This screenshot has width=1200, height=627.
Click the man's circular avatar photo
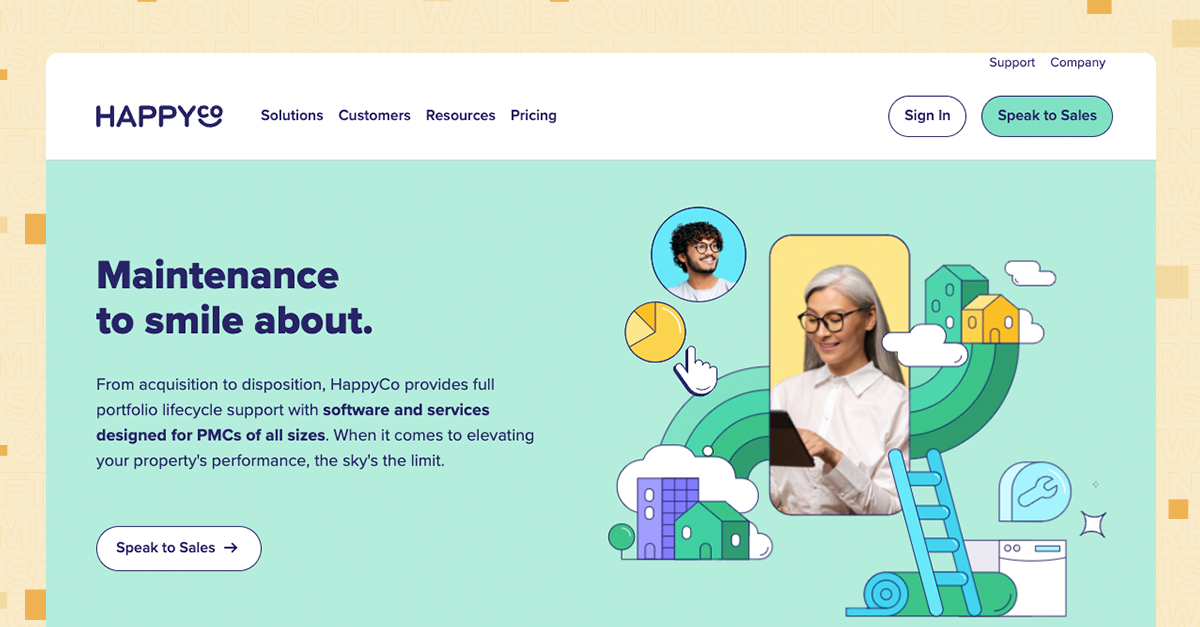[698, 253]
